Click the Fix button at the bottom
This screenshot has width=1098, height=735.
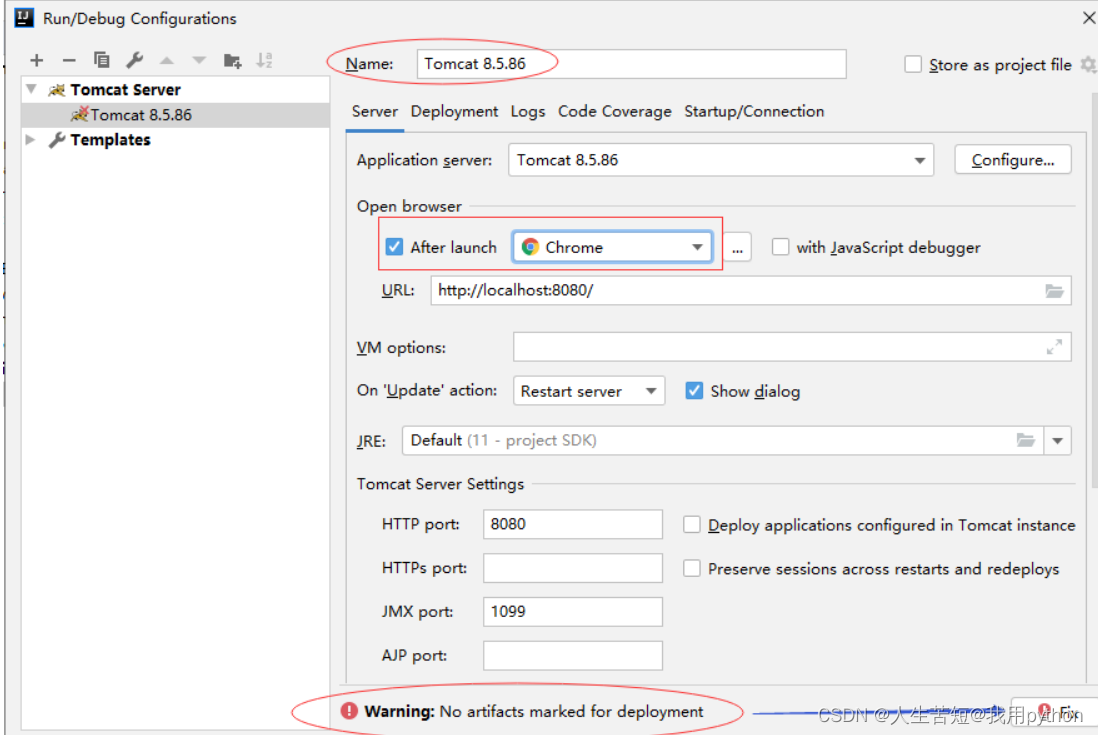[1057, 712]
